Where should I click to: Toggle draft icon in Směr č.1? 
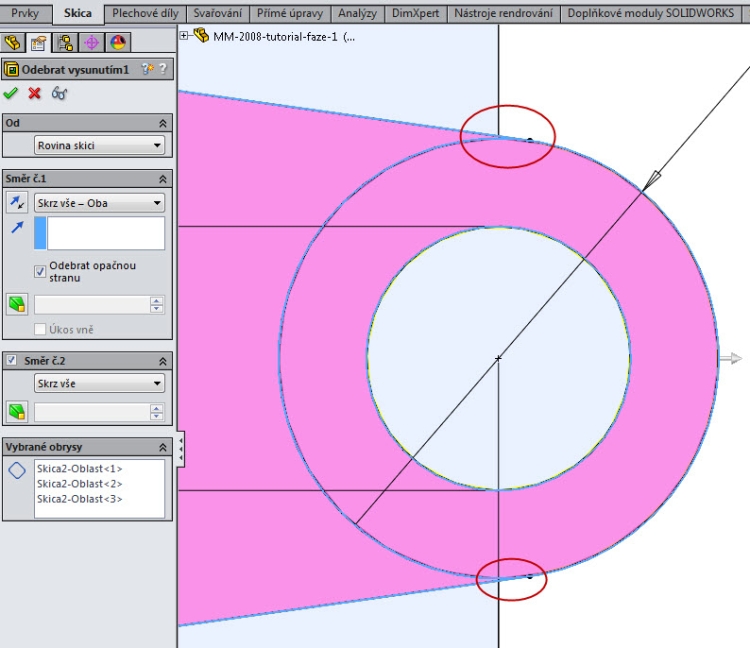[17, 304]
